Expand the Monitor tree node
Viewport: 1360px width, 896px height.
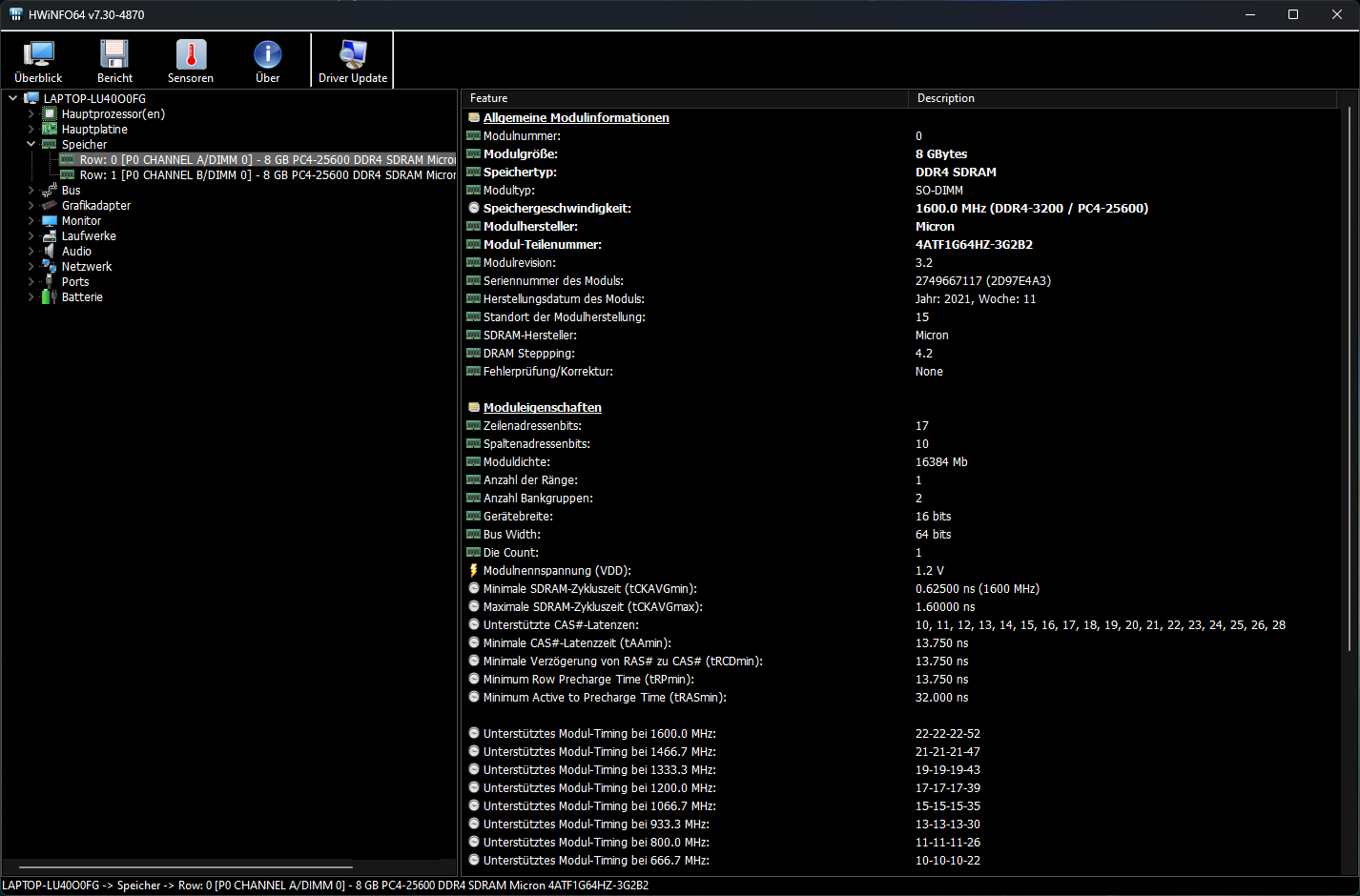[31, 220]
